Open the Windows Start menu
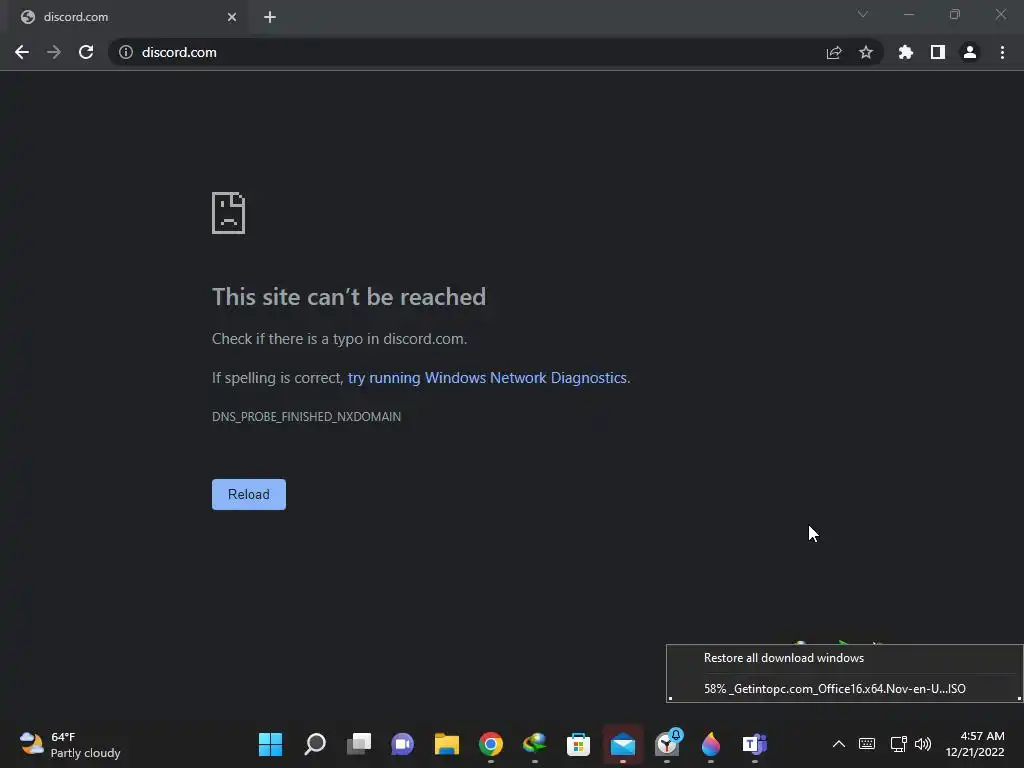 [x=270, y=744]
